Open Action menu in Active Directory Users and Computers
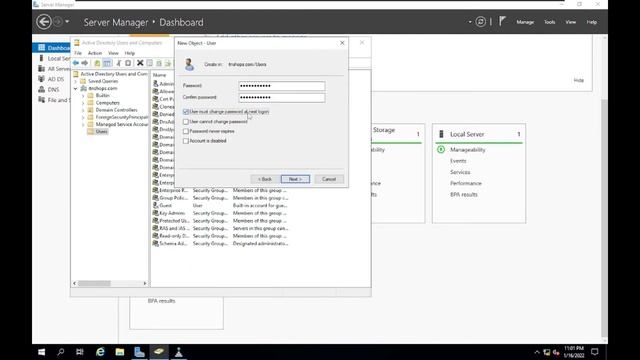This screenshot has height=360, width=640. [x=95, y=53]
